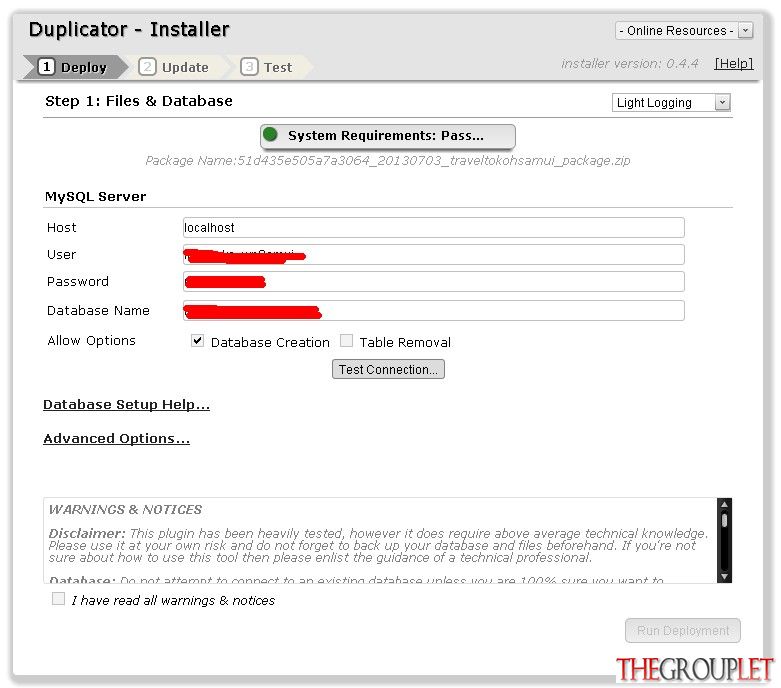This screenshot has height=688, width=781.
Task: Open the Database Setup Help link
Action: click(x=127, y=405)
